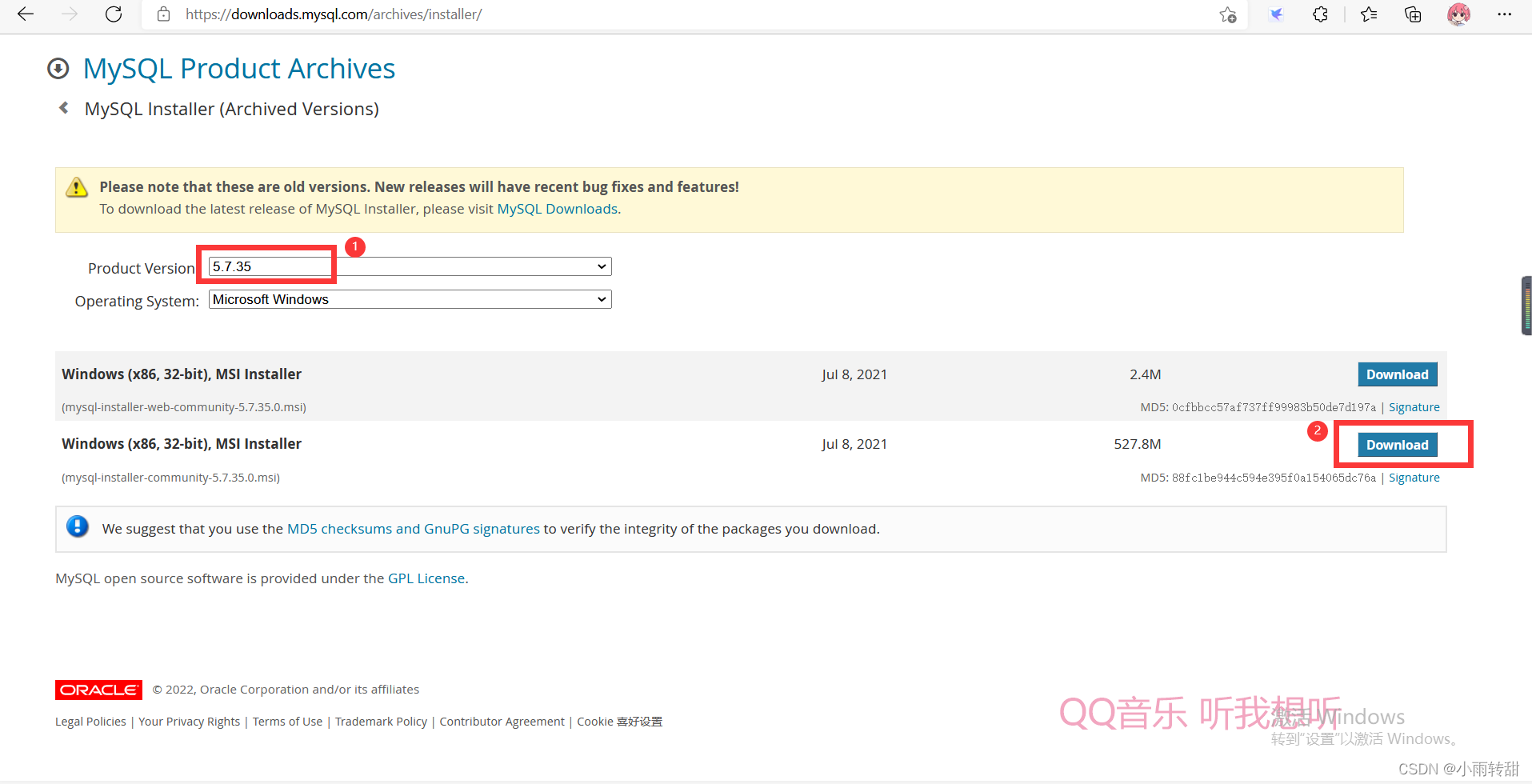This screenshot has width=1532, height=784.
Task: Open Legal Policies footer link
Action: [90, 722]
